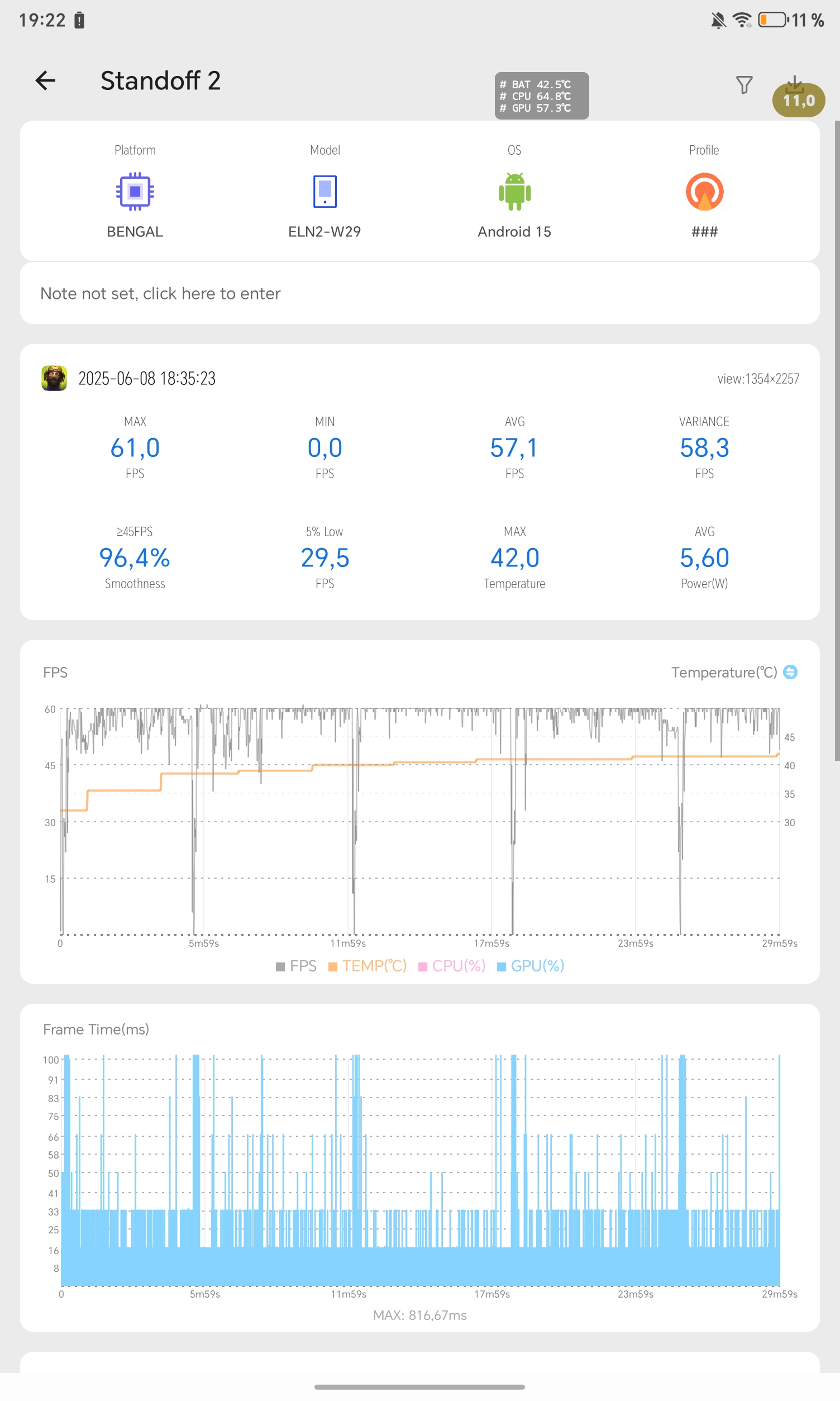Toggle the Temperature axis swap icon
Viewport: 840px width, 1401px height.
coord(790,672)
